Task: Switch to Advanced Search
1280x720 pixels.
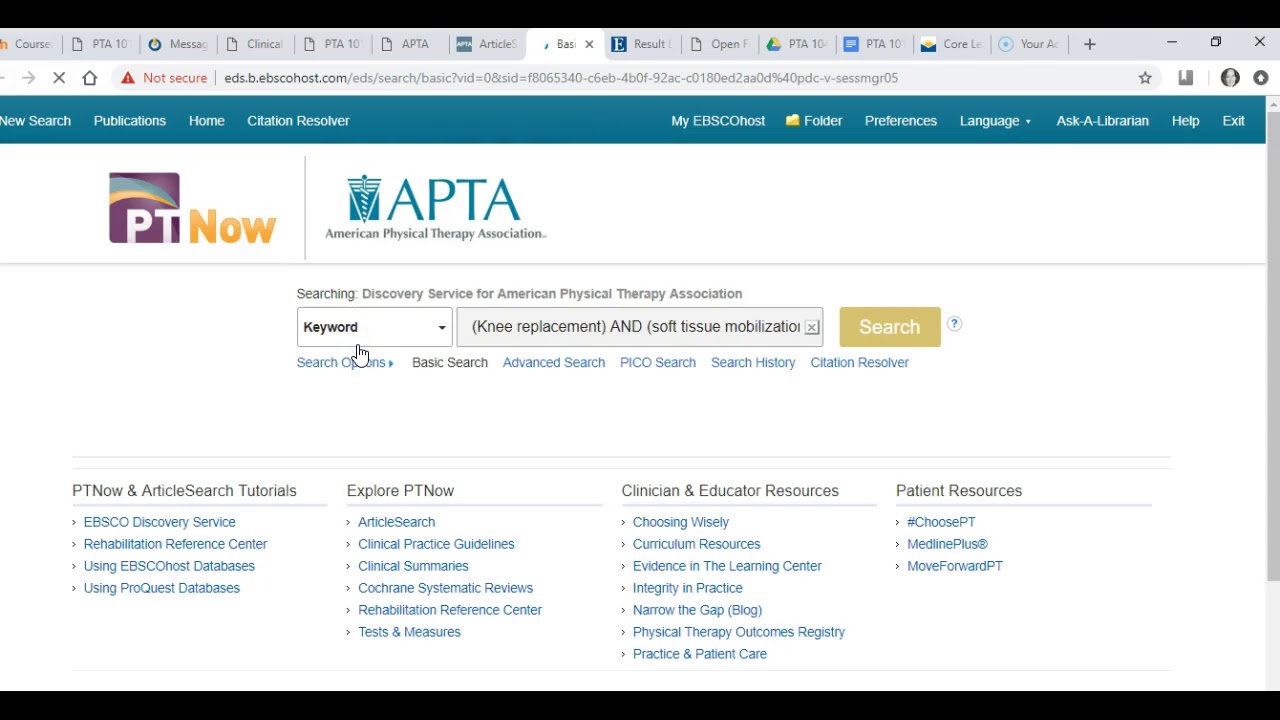Action: pyautogui.click(x=554, y=363)
